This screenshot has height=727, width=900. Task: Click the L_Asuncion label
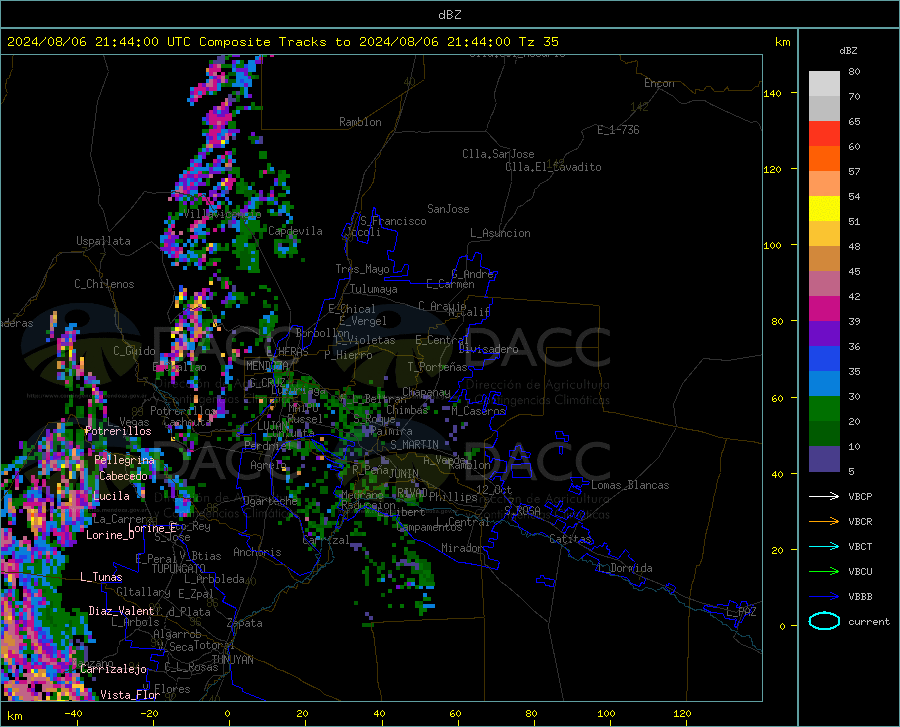(x=500, y=233)
